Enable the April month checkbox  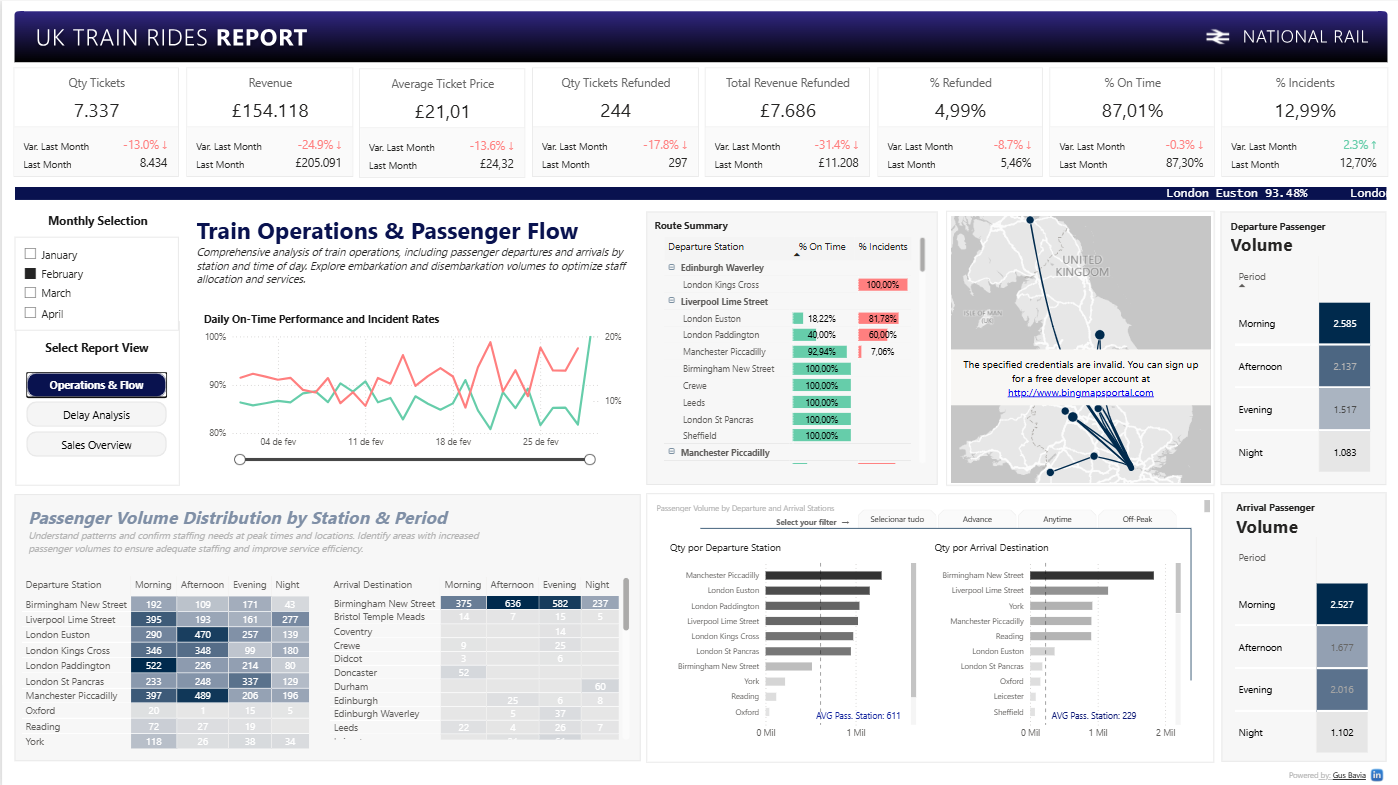[30, 313]
